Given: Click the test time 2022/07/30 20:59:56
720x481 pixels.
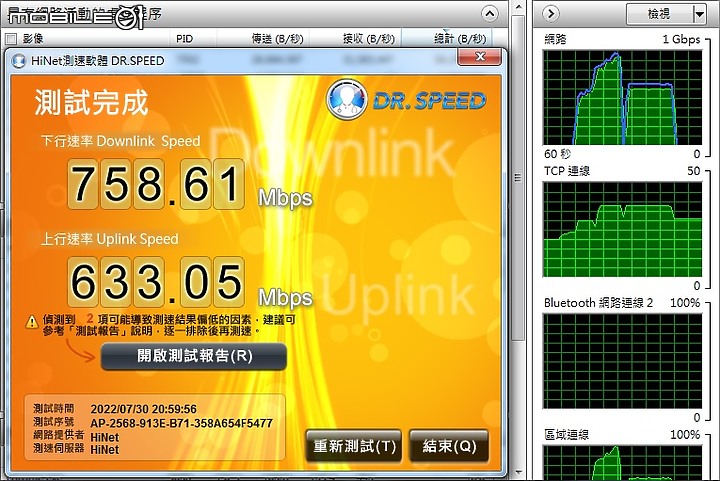Looking at the screenshot, I should coord(143,409).
